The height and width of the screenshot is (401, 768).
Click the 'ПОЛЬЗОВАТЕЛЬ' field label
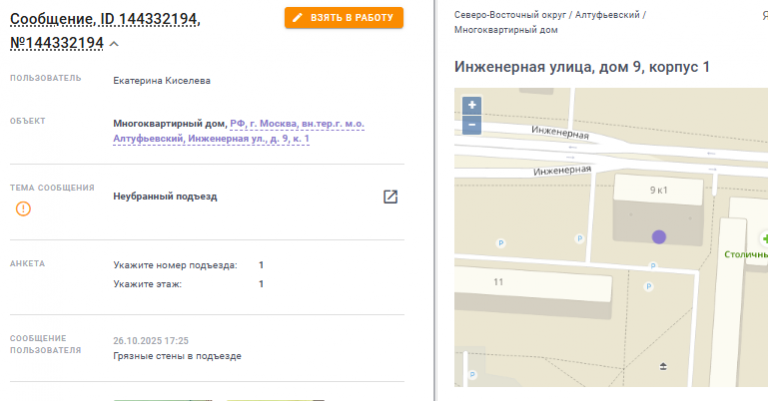[46, 78]
